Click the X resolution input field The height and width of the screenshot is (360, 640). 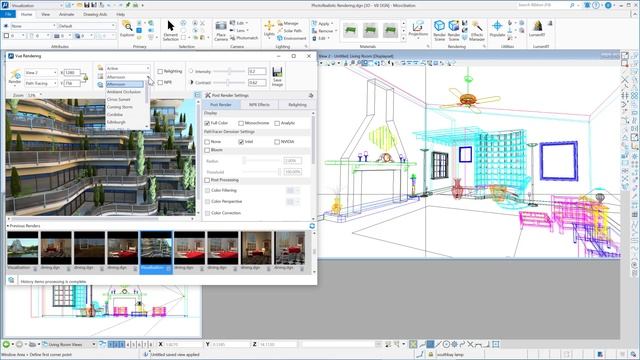72,72
